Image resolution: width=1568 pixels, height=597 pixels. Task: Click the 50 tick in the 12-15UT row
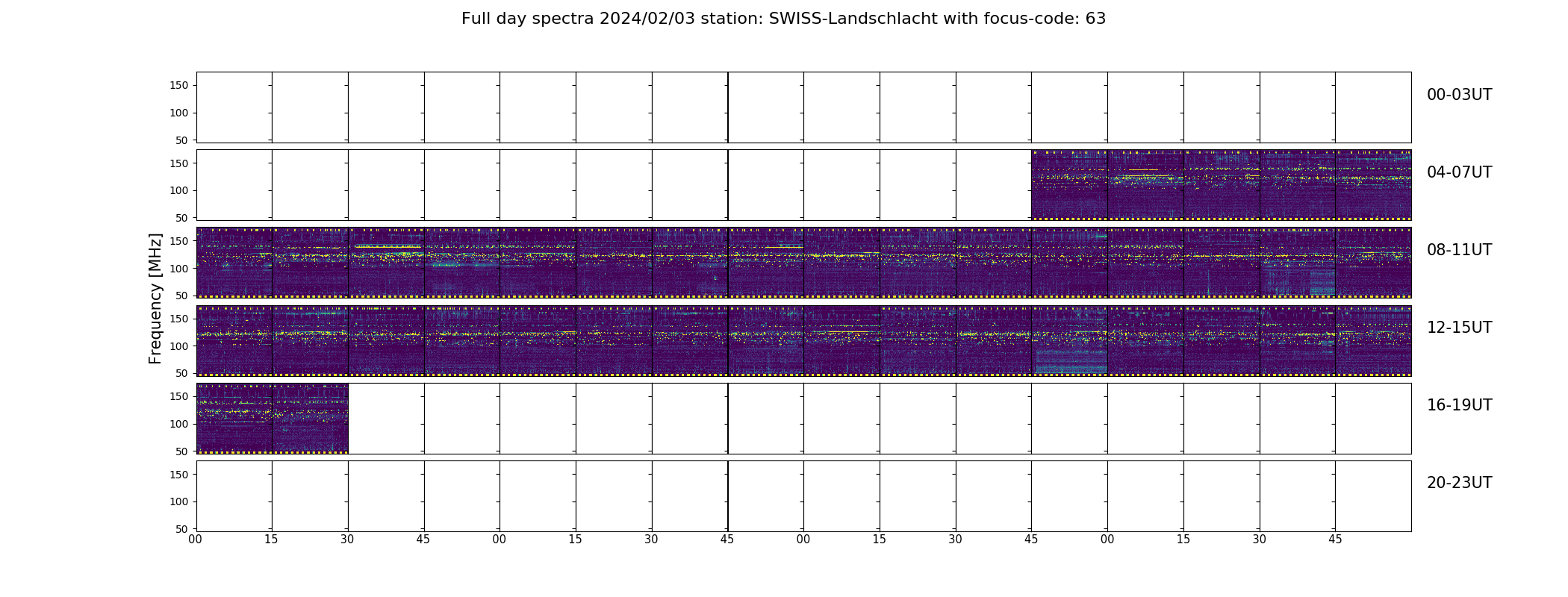click(182, 373)
